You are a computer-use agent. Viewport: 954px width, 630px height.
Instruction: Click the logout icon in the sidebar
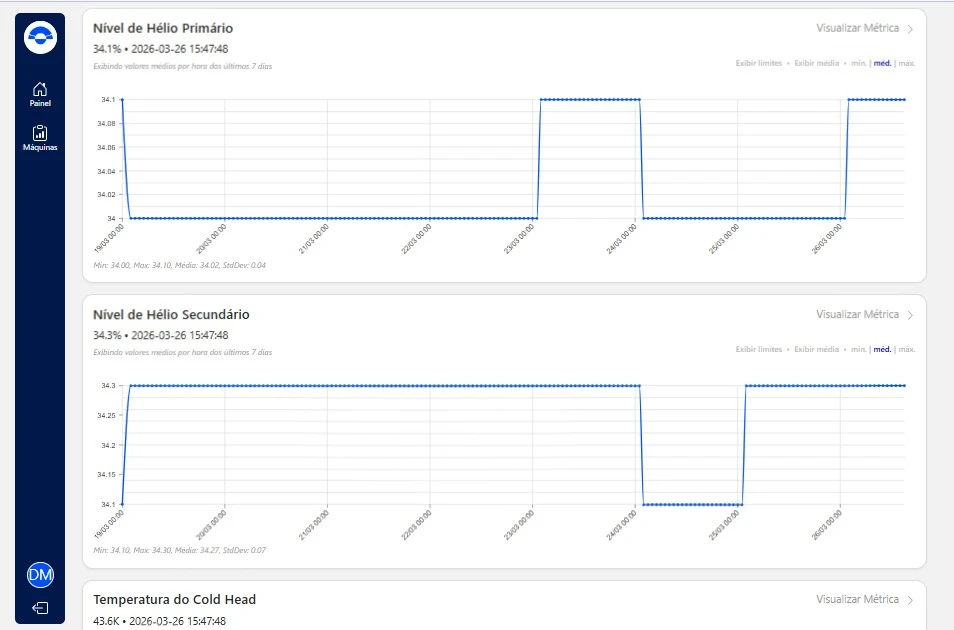coord(40,607)
